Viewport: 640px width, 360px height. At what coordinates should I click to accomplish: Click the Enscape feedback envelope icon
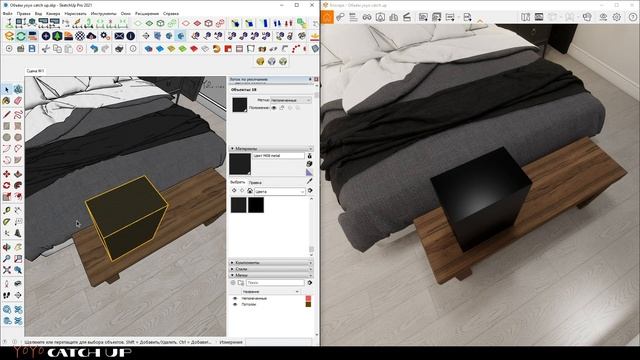[119, 36]
